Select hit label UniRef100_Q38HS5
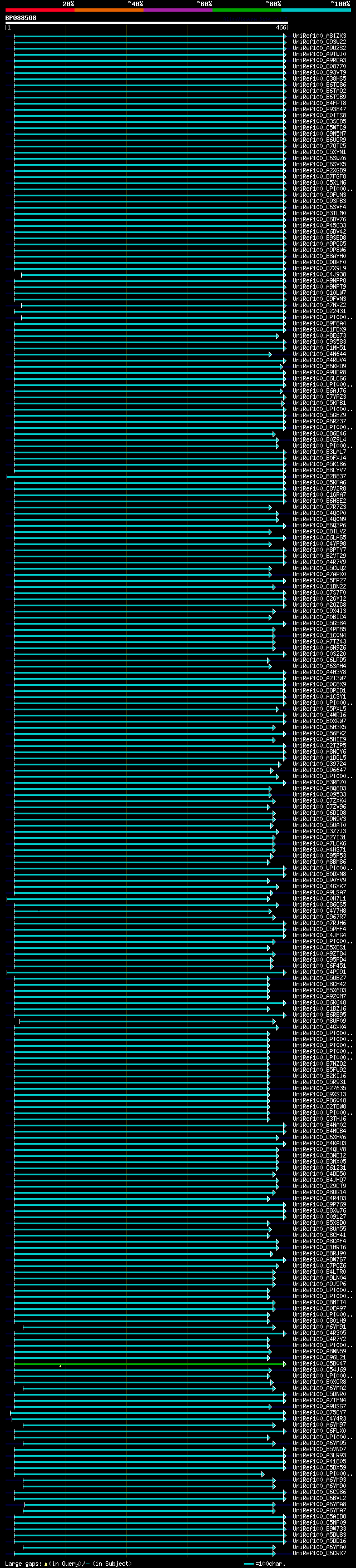This screenshot has width=356, height=1568. coord(319,78)
